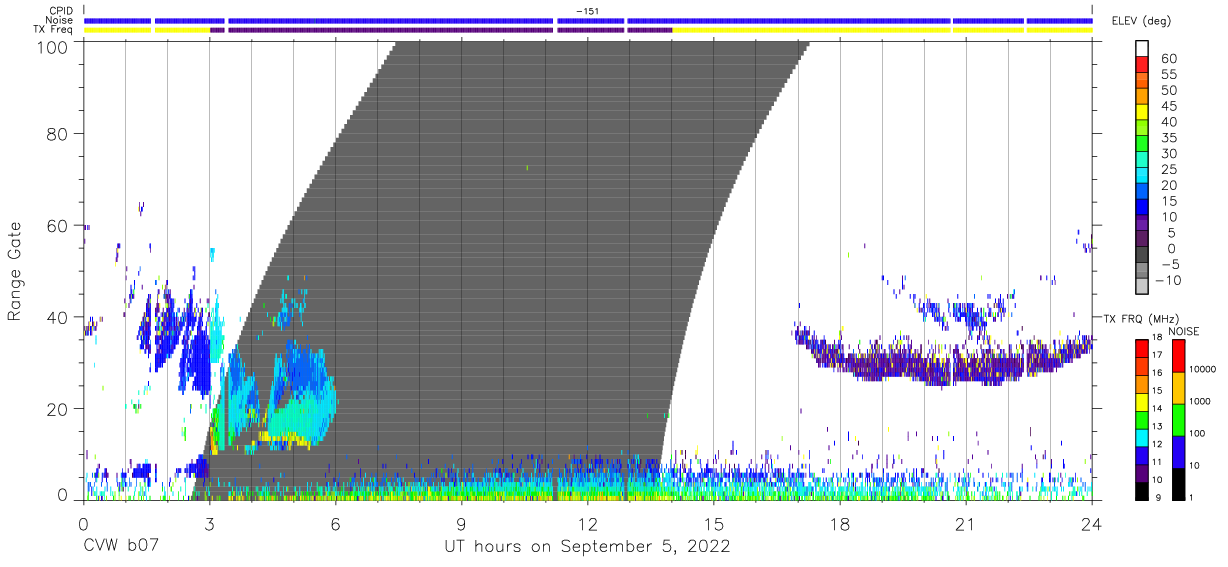Click the red 55–60 swatch in ELEV legend
1228x567 pixels.
(1143, 65)
